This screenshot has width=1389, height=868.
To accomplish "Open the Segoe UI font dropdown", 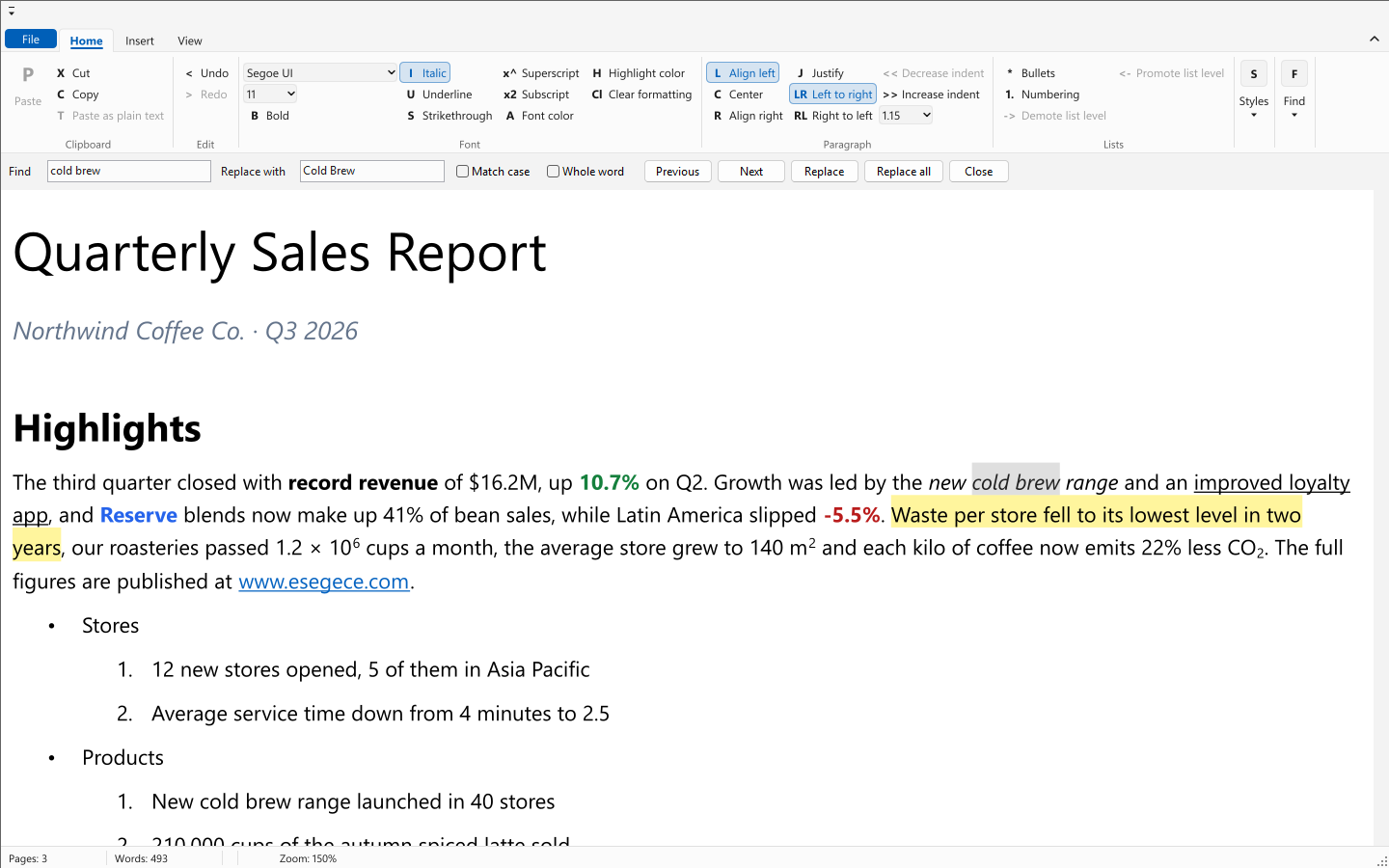I will click(320, 73).
